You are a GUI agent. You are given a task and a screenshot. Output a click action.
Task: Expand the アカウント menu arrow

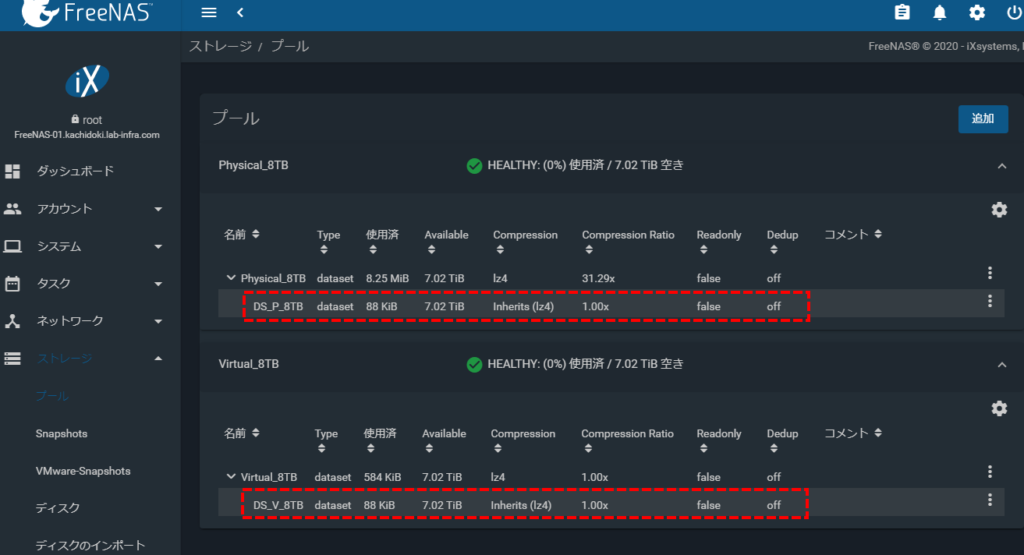[x=158, y=209]
